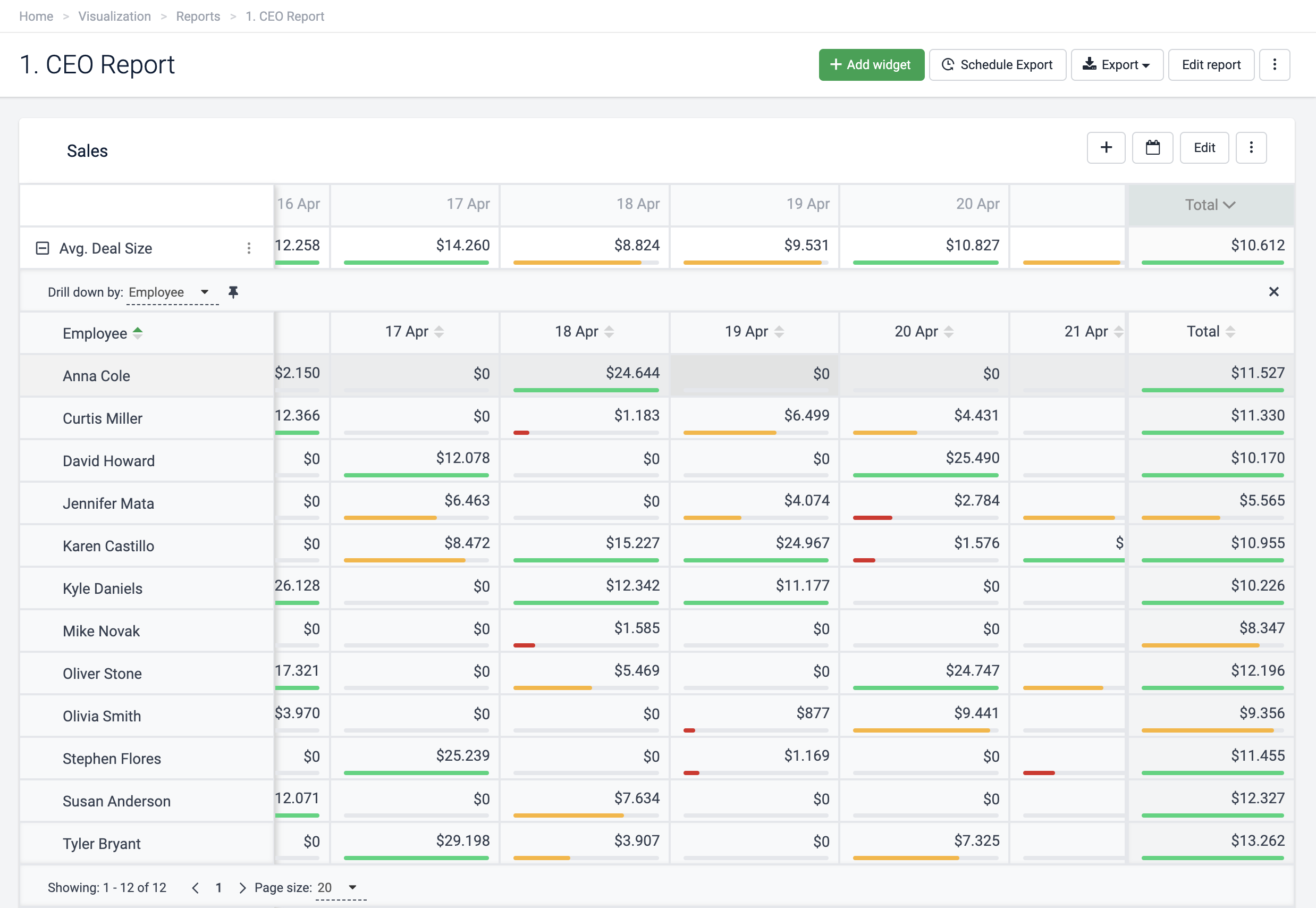Open the Sales widget three-dot menu
Viewport: 1316px width, 908px height.
(x=1251, y=148)
